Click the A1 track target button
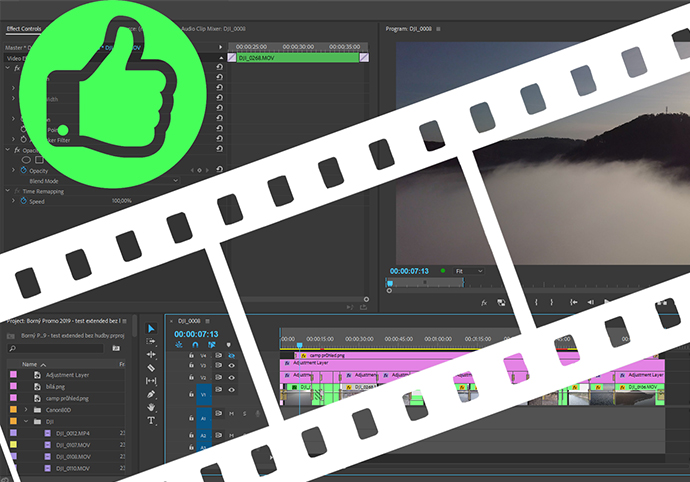The height and width of the screenshot is (482, 690). tap(204, 419)
